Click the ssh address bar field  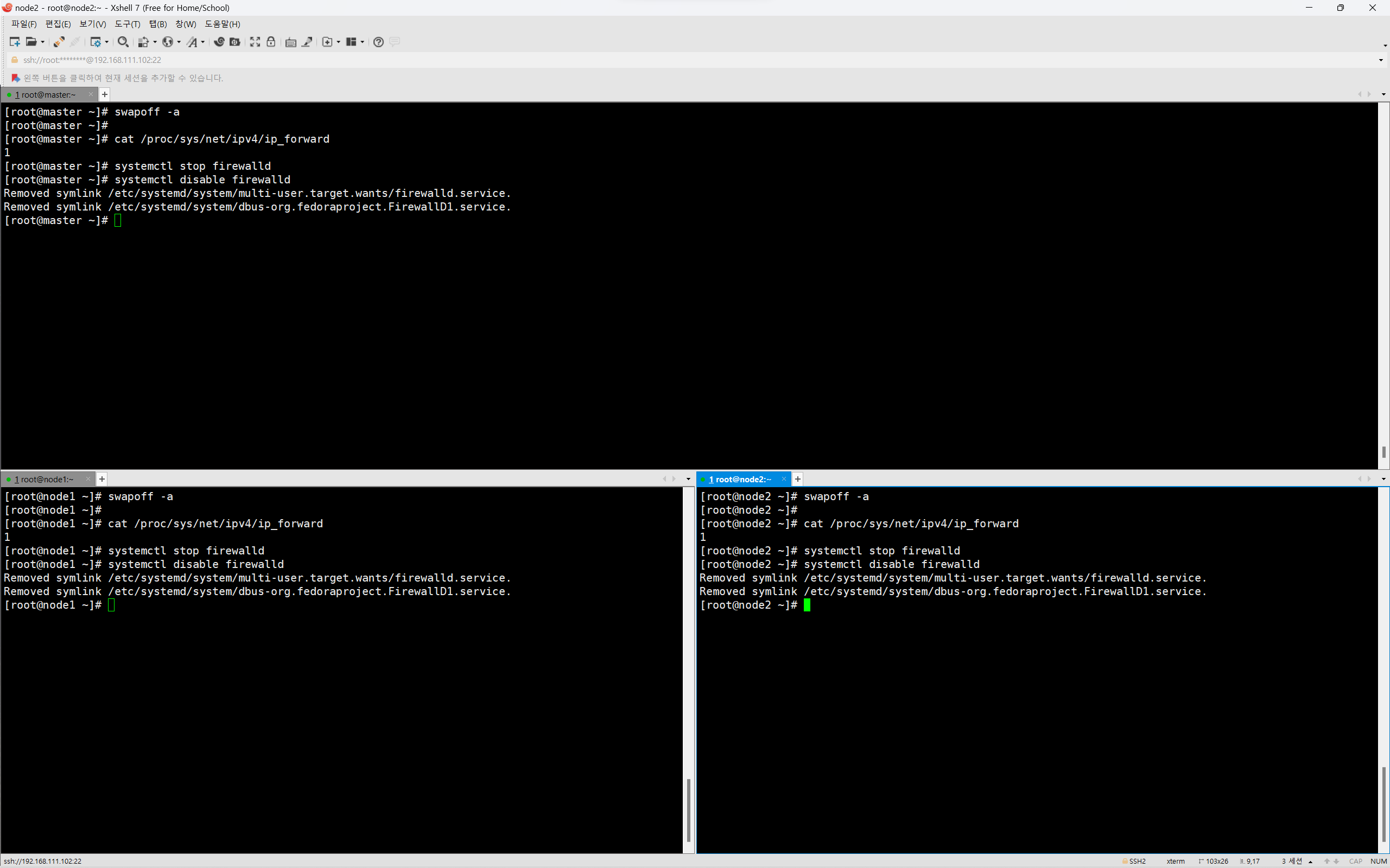tap(345, 60)
